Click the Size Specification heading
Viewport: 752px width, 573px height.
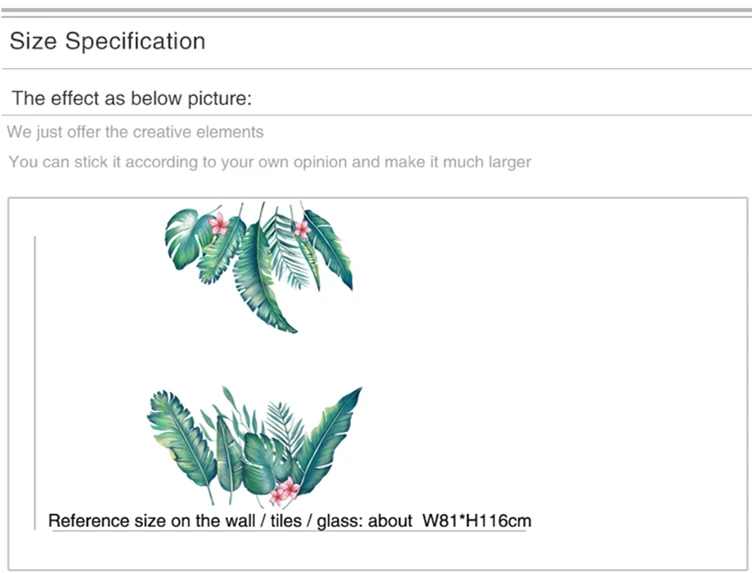[x=107, y=41]
